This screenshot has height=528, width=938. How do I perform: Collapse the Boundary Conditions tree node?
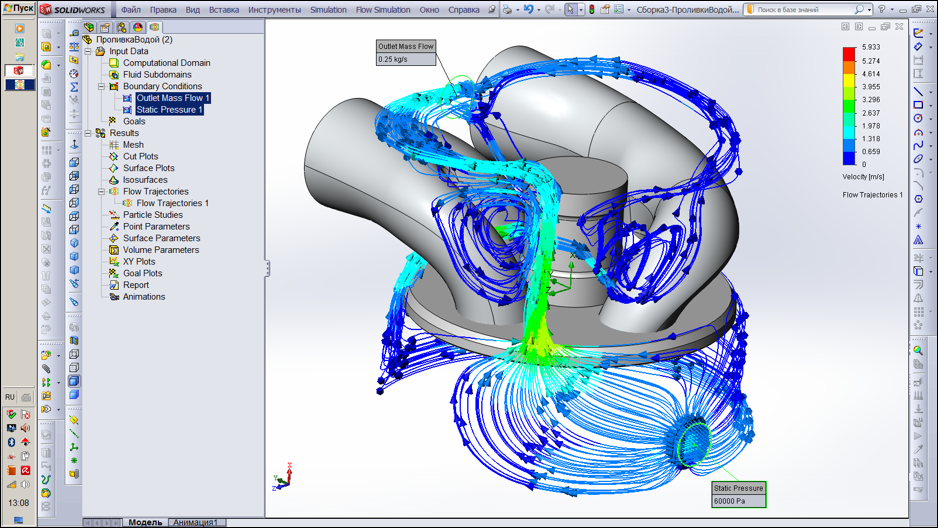pyautogui.click(x=101, y=87)
